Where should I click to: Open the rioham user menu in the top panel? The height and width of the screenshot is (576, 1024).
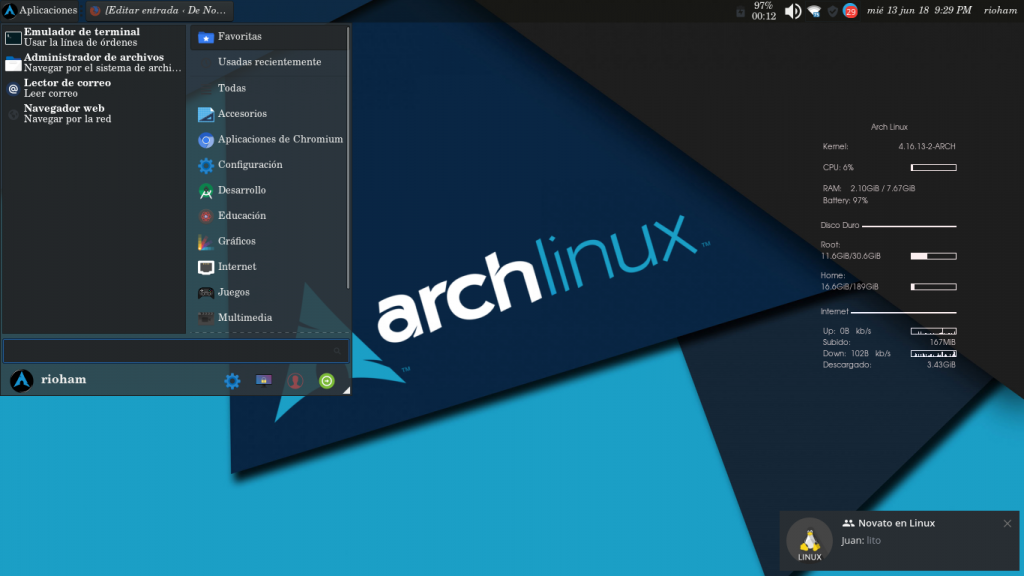point(1000,10)
